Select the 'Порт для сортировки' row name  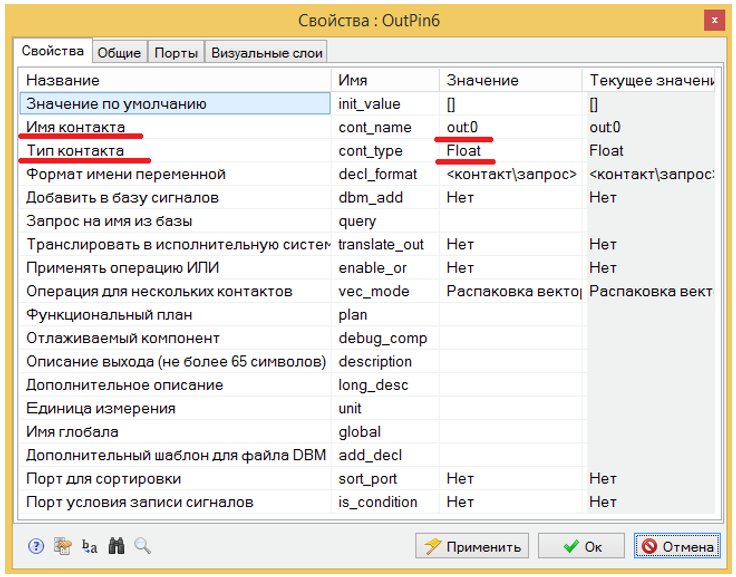coord(175,479)
